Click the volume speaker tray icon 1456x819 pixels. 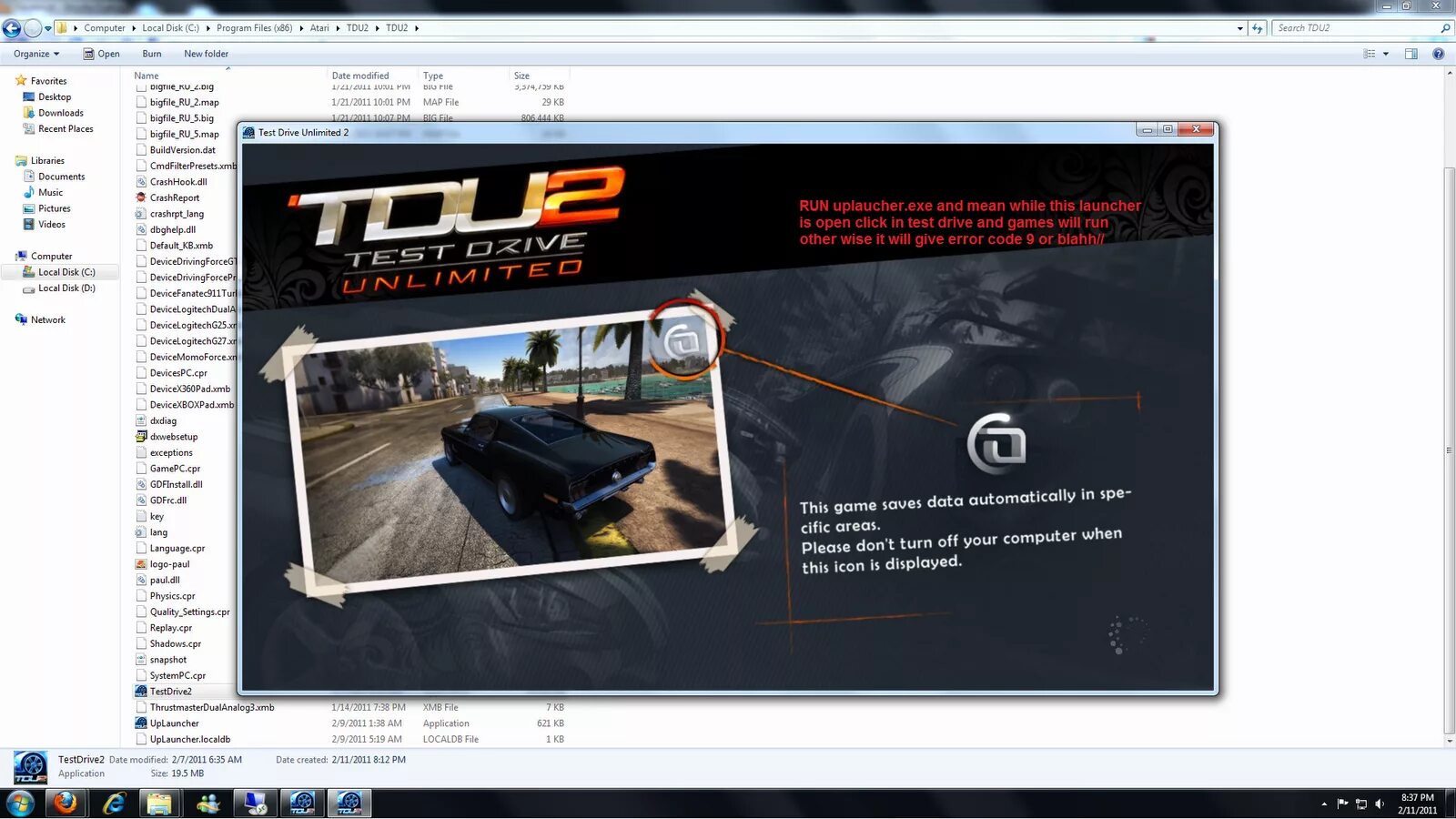(x=1380, y=804)
